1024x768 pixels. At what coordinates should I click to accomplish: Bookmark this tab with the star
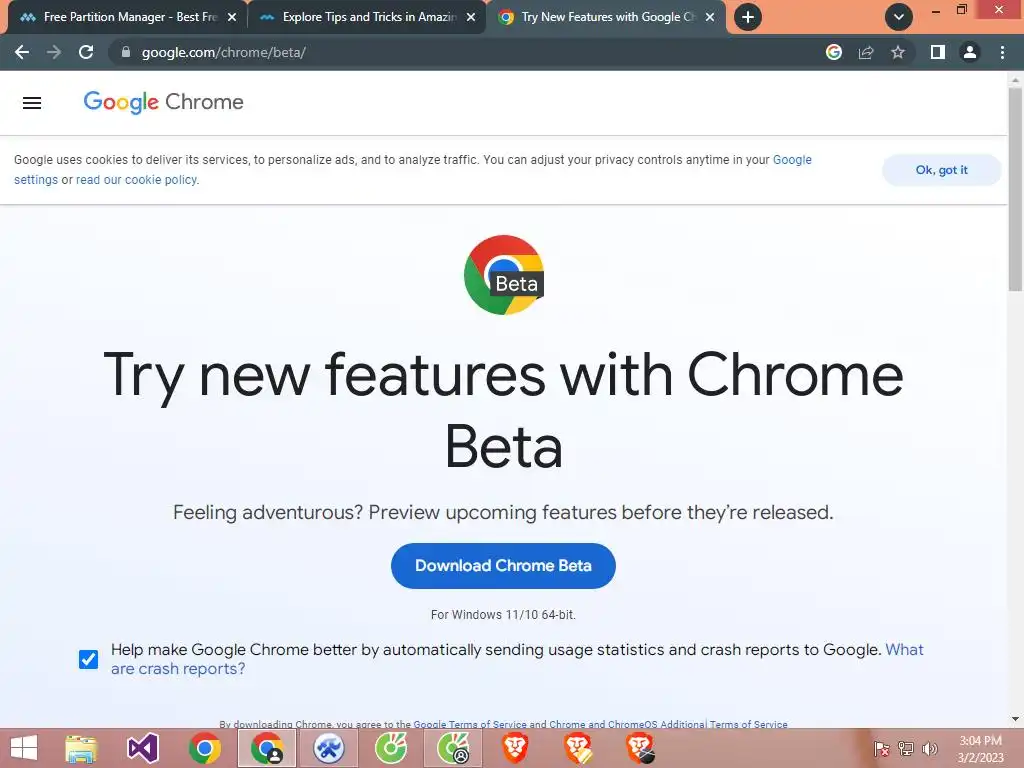pyautogui.click(x=898, y=52)
